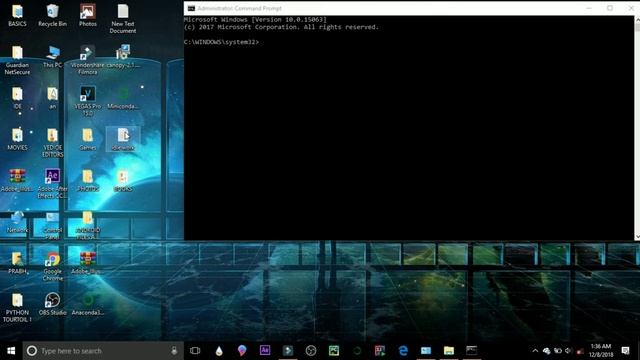Open the BOOKS folder
Screen dimensions: 640x360
[x=122, y=180]
